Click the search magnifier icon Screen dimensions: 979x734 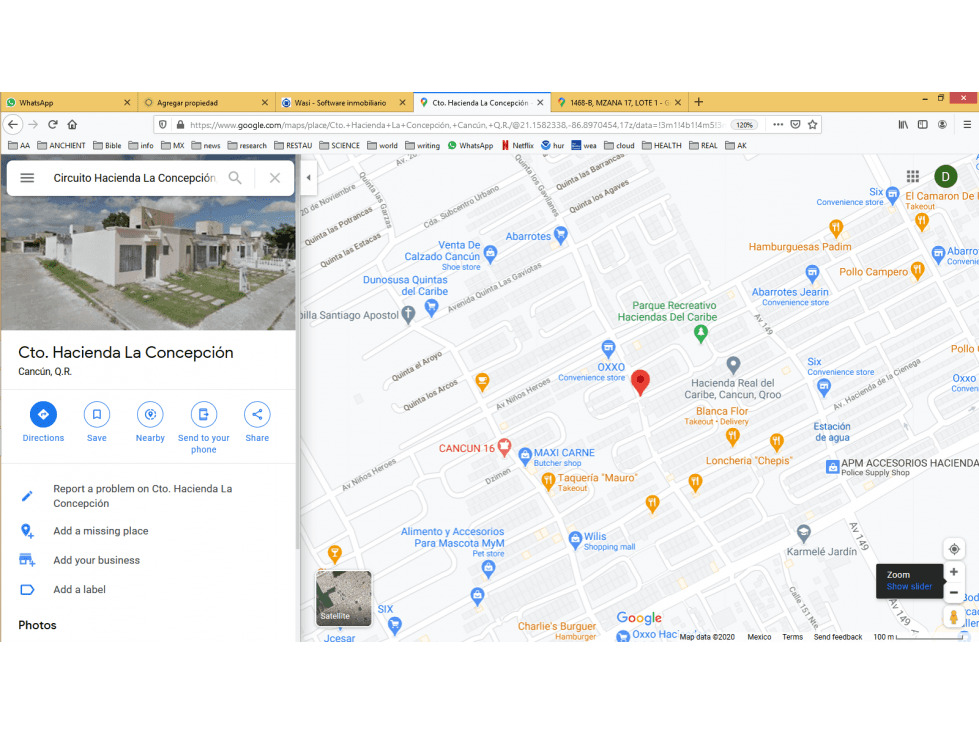click(x=235, y=178)
